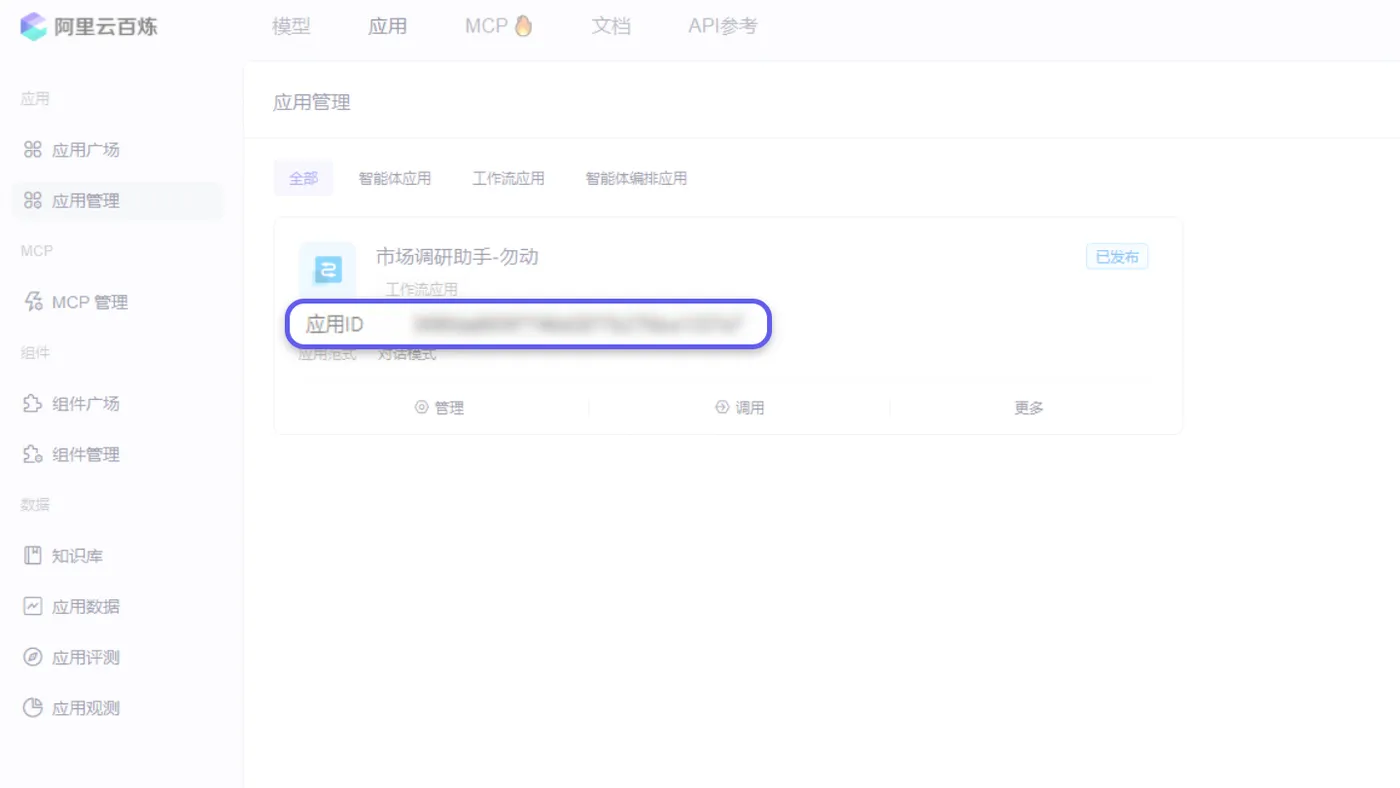Click the MCP 管理 sidebar icon
This screenshot has height=788, width=1400.
(33, 302)
